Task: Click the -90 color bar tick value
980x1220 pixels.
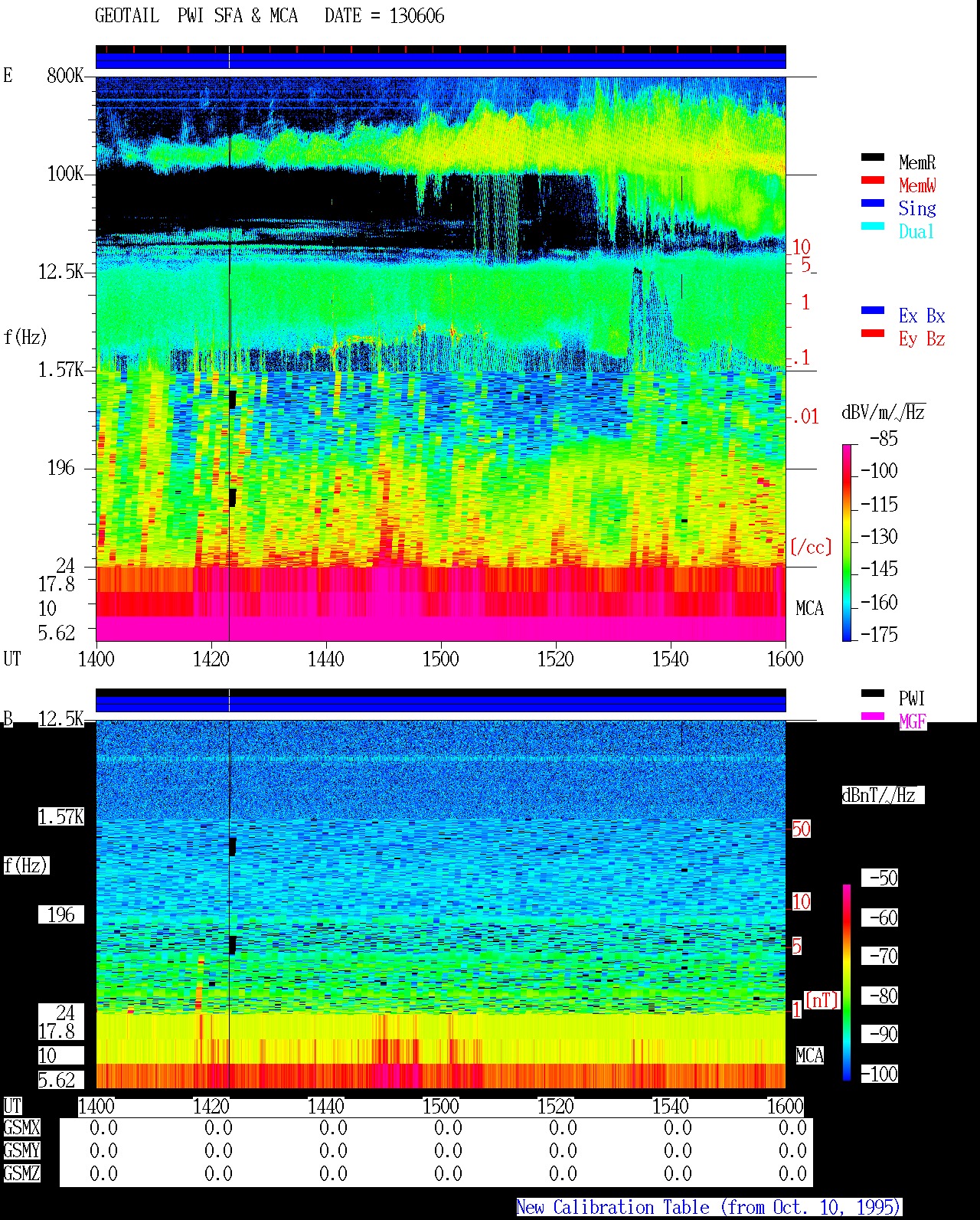Action: coord(884,1034)
